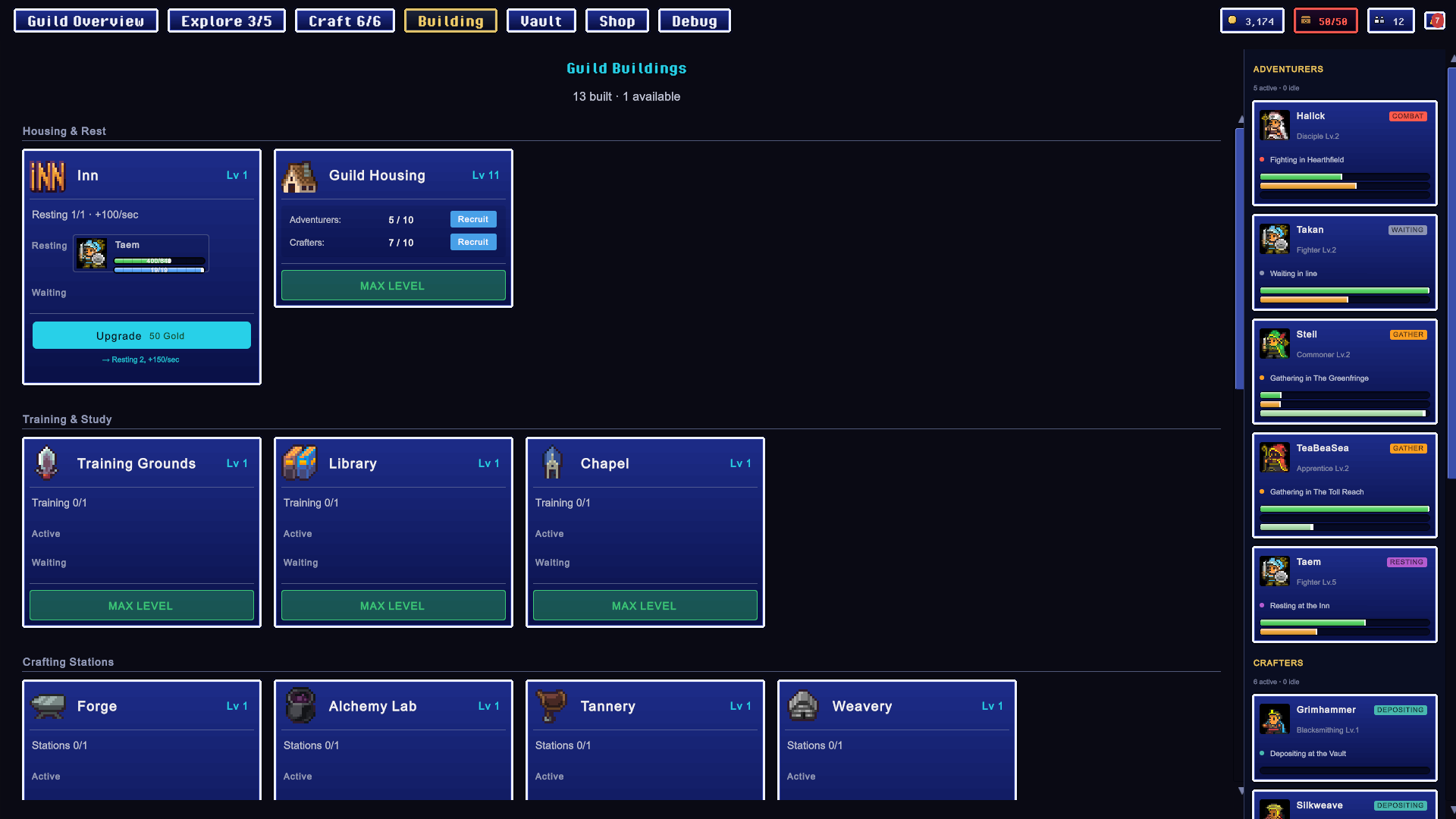Click the 50/50 inventory capacity indicator
Viewport: 1456px width, 819px height.
1325,21
